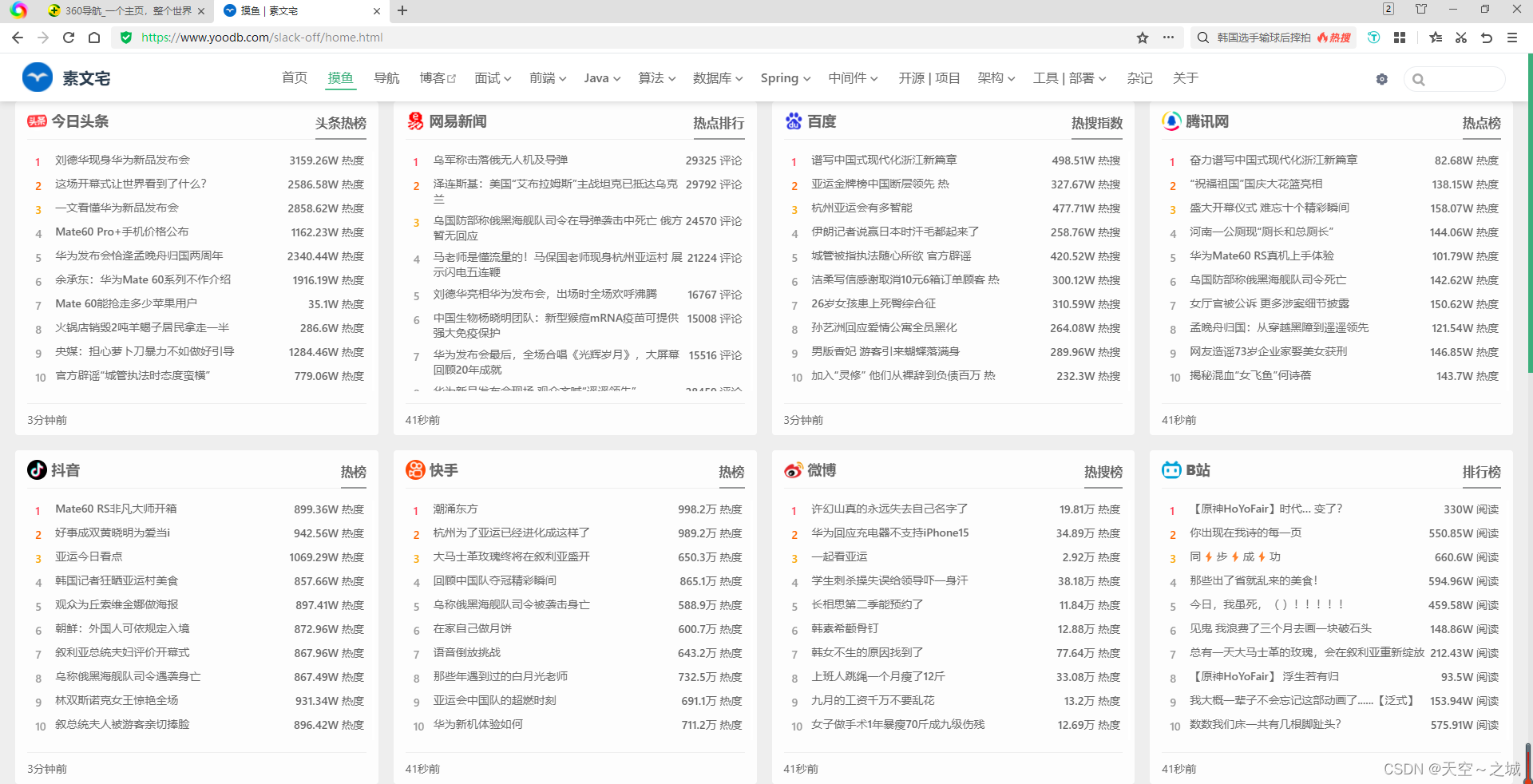Click the translate icon in the address bar
The height and width of the screenshot is (784, 1533).
click(x=1374, y=38)
